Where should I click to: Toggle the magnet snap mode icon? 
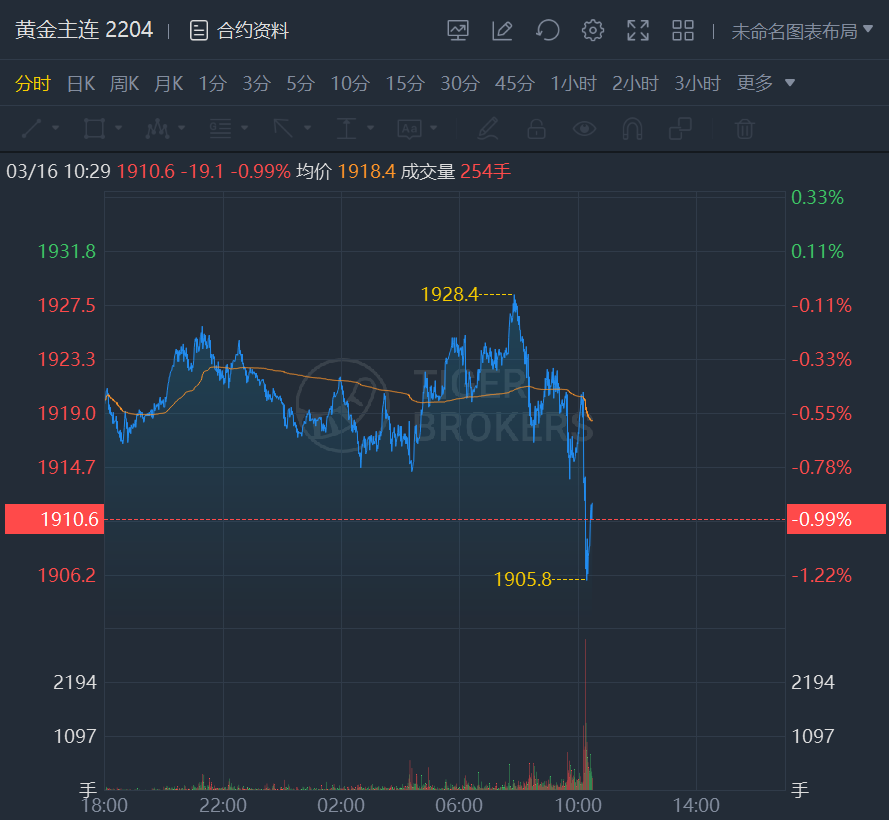tap(632, 128)
